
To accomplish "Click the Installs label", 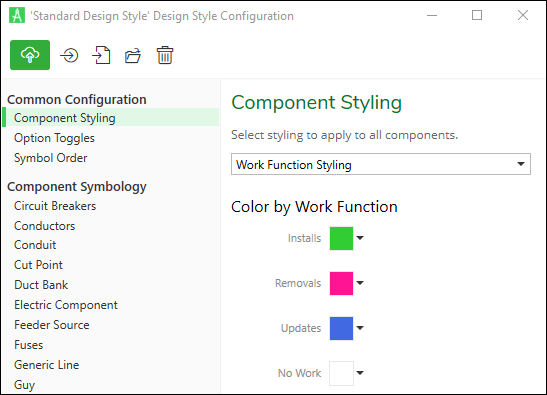I will pos(304,238).
